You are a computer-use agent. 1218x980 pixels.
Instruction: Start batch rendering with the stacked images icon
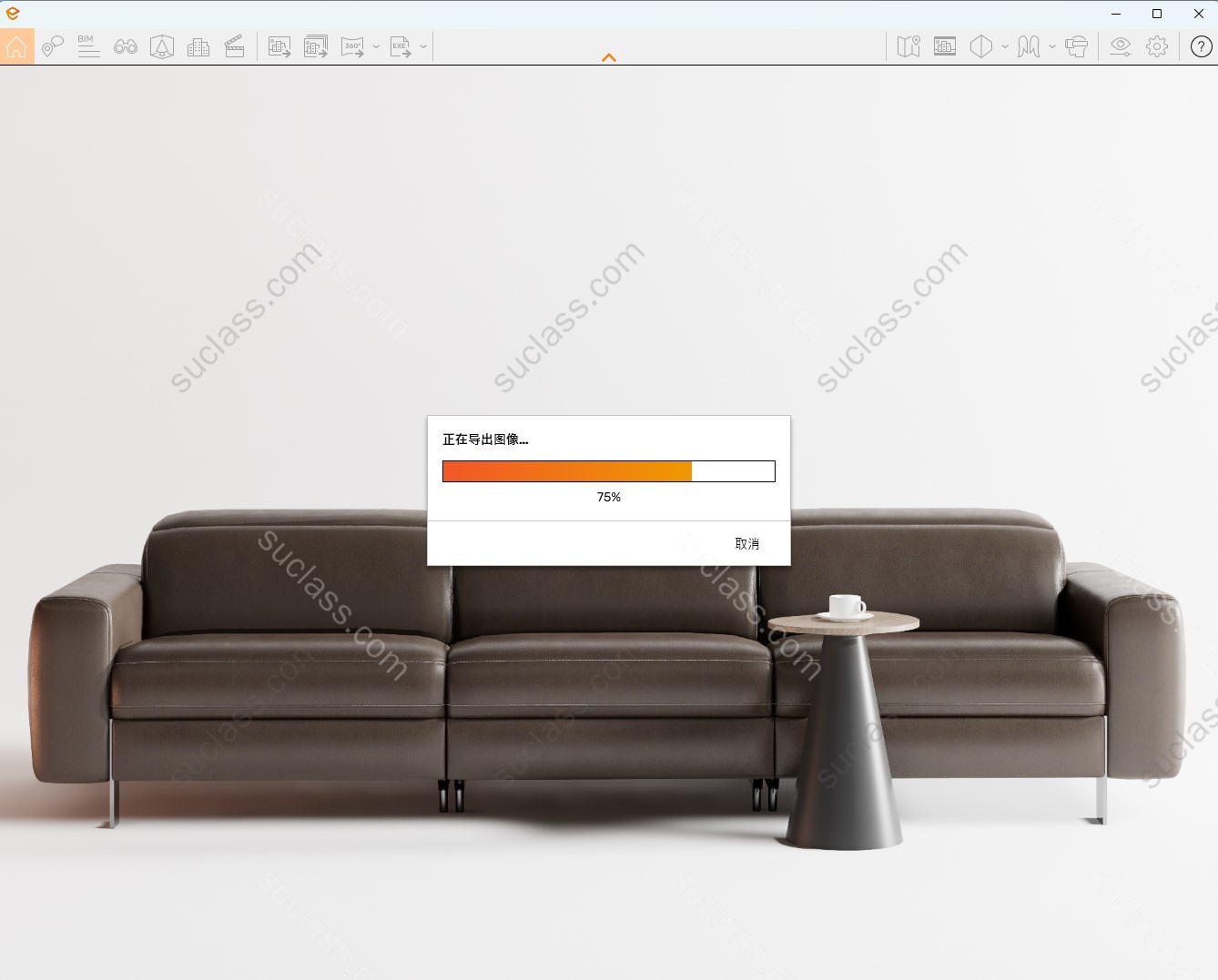pyautogui.click(x=316, y=46)
